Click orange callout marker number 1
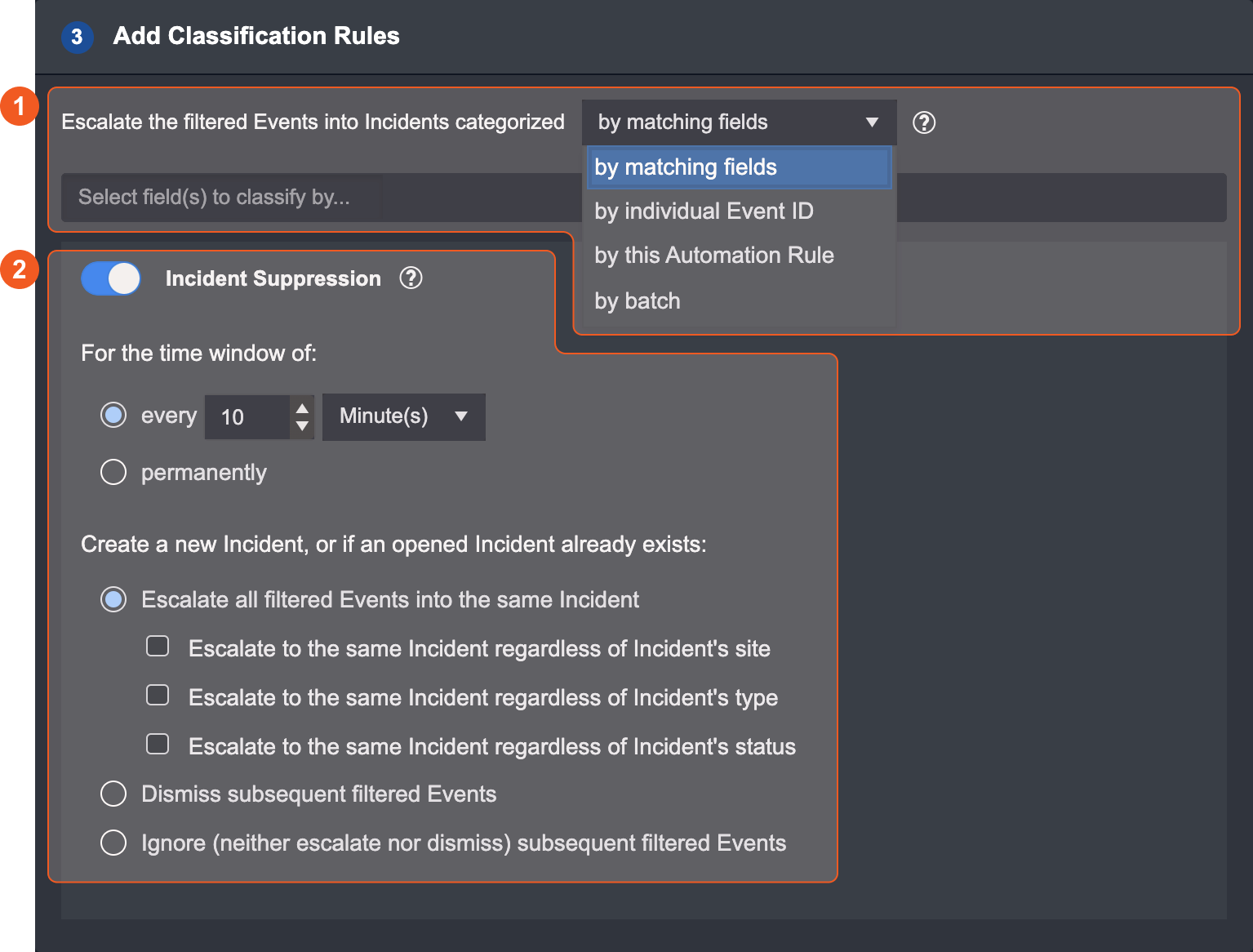This screenshot has height=952, width=1253. coord(20,106)
